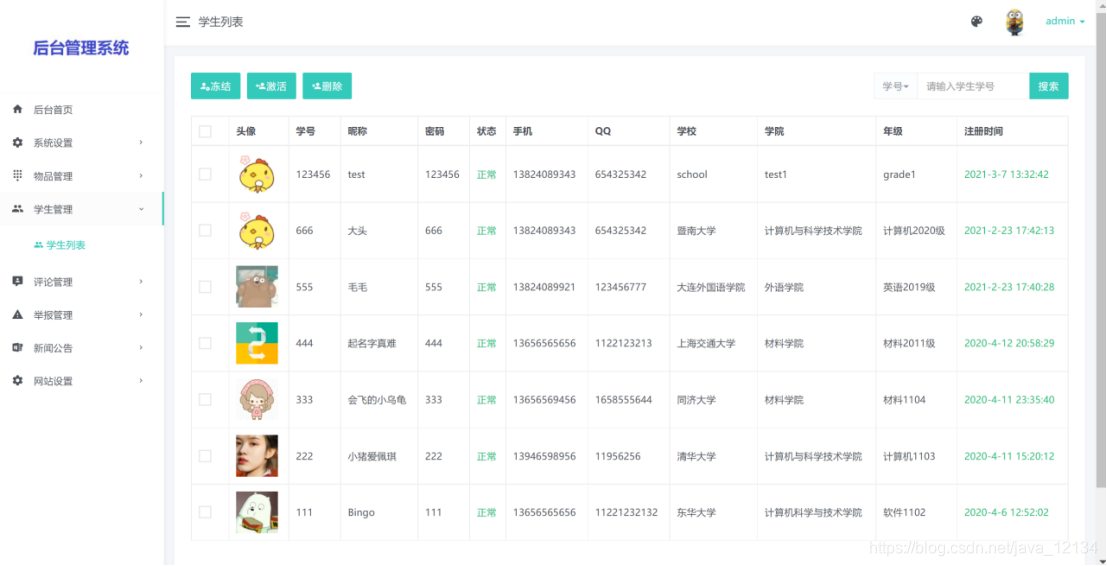Select checkbox for student 111 row

click(x=205, y=512)
